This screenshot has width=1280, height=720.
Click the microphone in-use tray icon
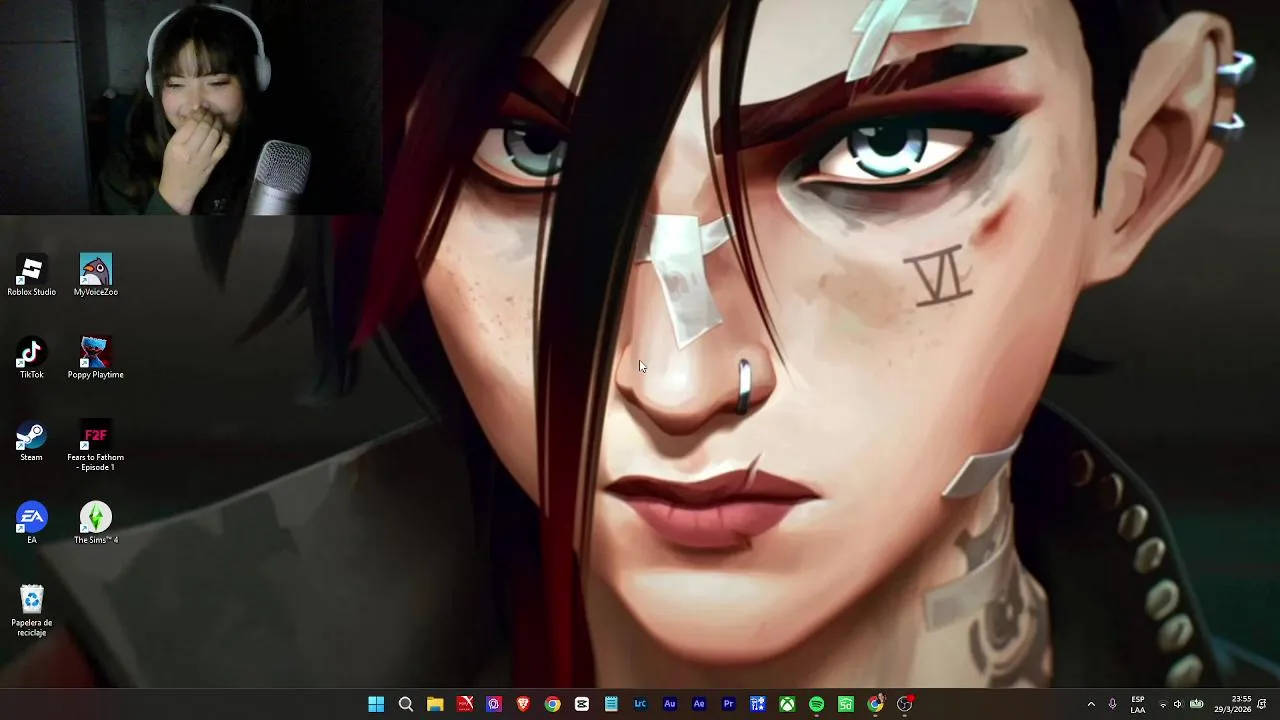click(1112, 704)
